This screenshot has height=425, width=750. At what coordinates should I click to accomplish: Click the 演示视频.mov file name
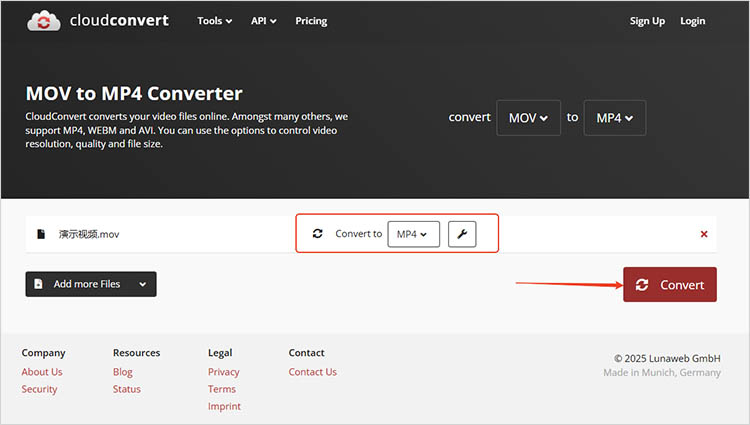[88, 234]
